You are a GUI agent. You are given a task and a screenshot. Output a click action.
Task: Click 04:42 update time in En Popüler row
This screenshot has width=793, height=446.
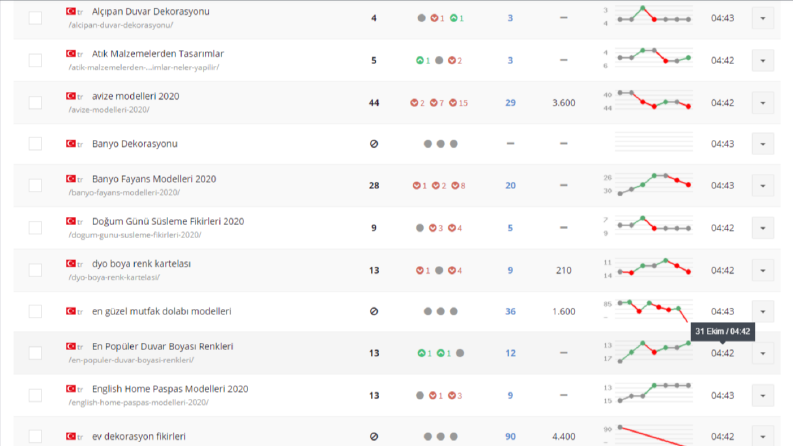[x=722, y=353]
